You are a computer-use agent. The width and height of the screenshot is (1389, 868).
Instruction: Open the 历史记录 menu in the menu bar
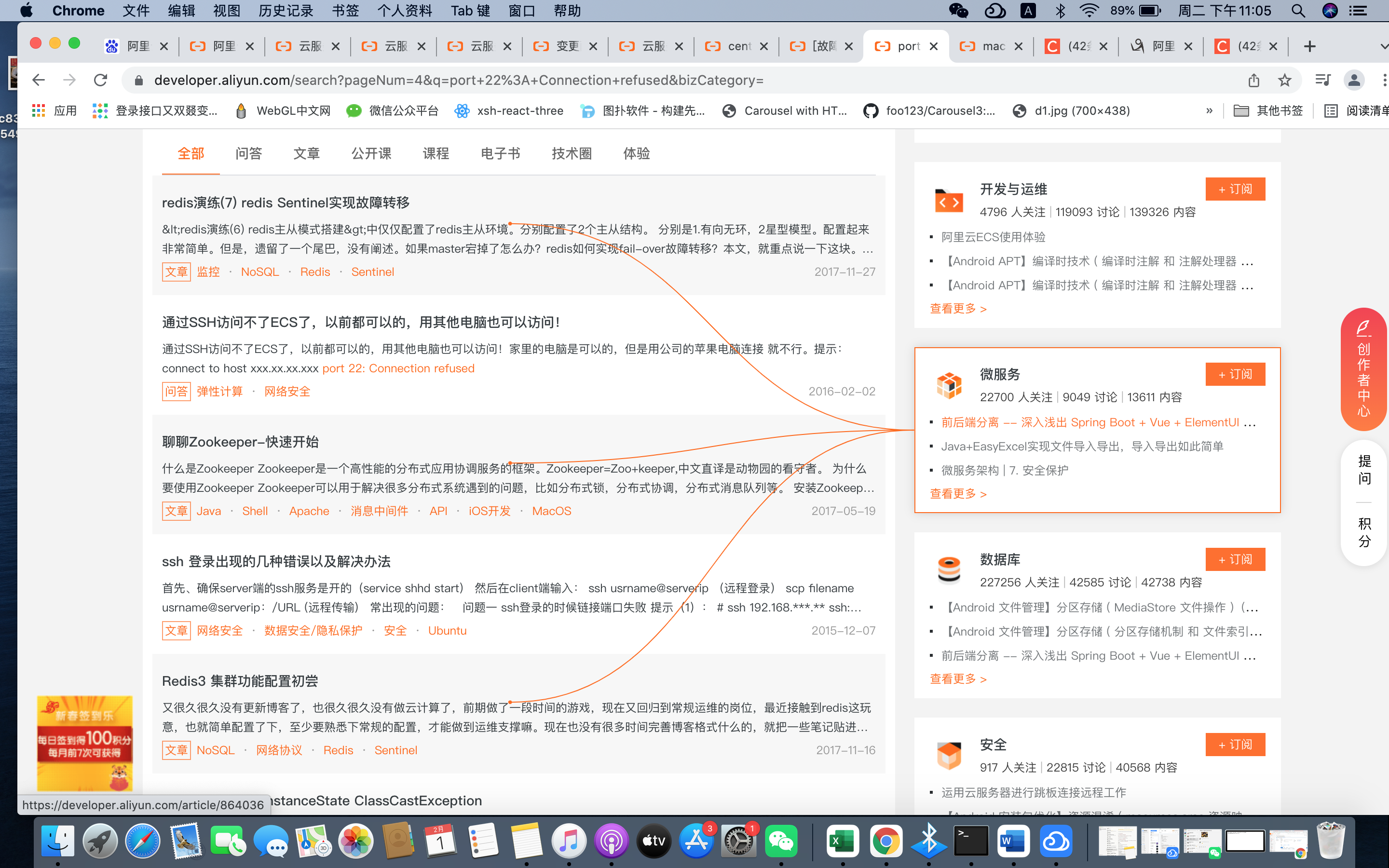pos(286,11)
